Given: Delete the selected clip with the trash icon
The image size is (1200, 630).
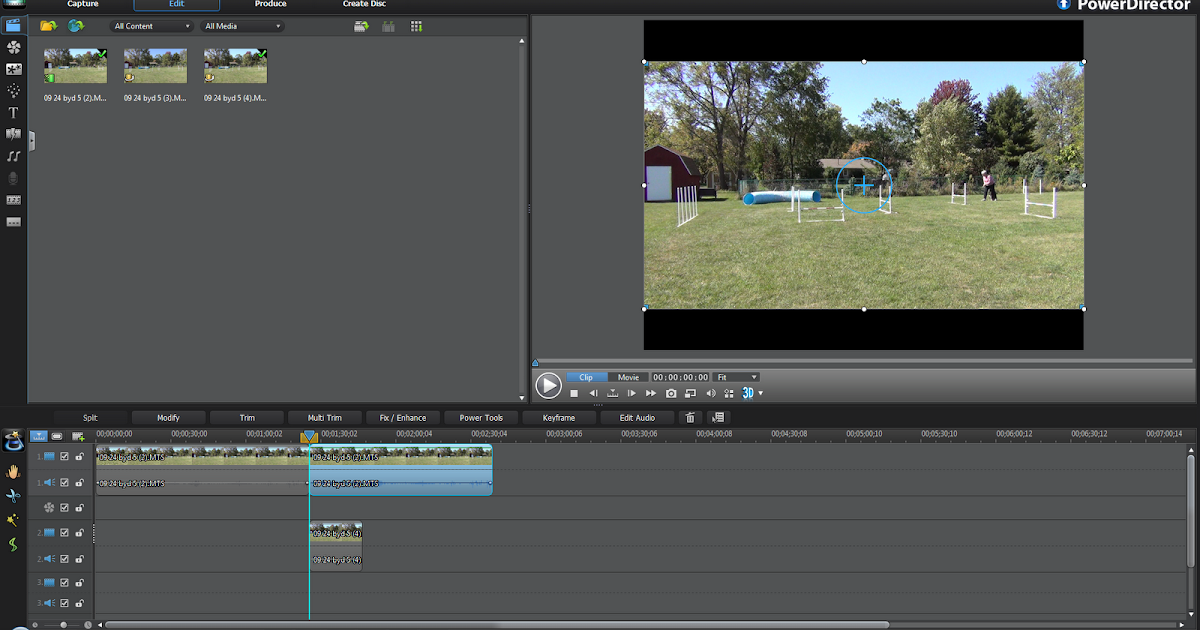Looking at the screenshot, I should pyautogui.click(x=690, y=417).
